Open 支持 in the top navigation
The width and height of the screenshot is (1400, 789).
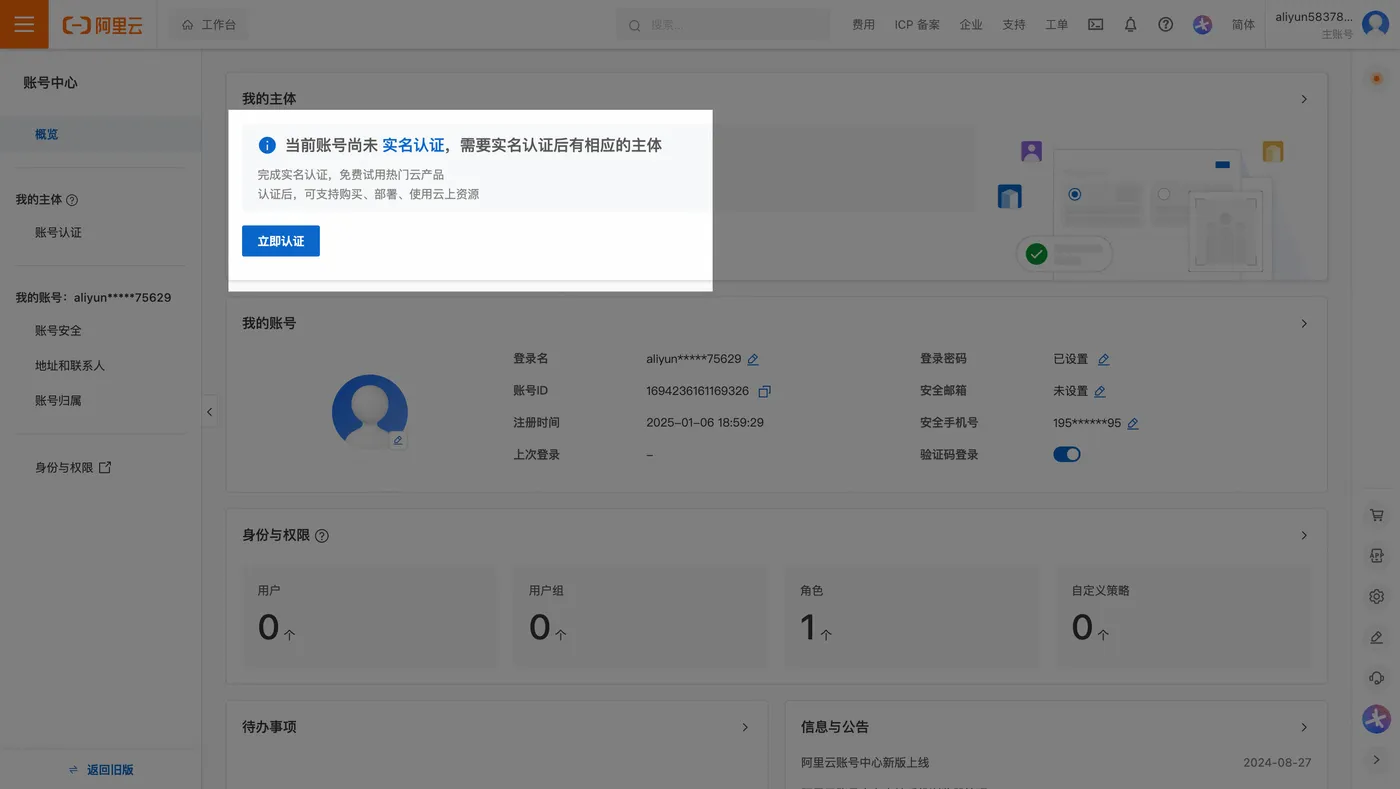click(x=1014, y=25)
